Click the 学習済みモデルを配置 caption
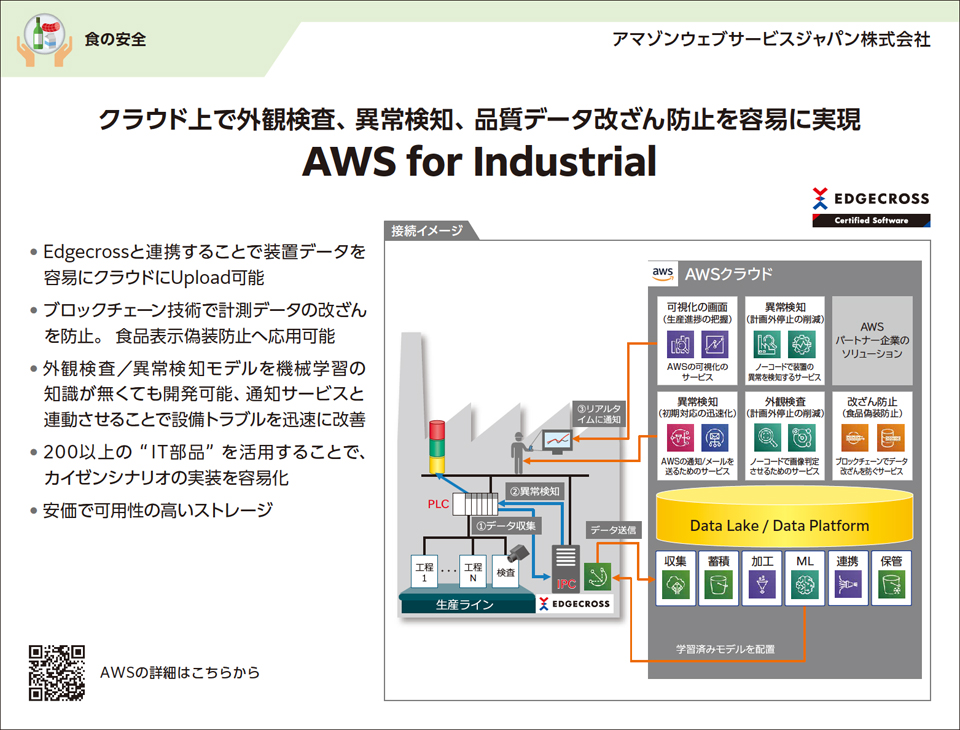 pos(725,649)
